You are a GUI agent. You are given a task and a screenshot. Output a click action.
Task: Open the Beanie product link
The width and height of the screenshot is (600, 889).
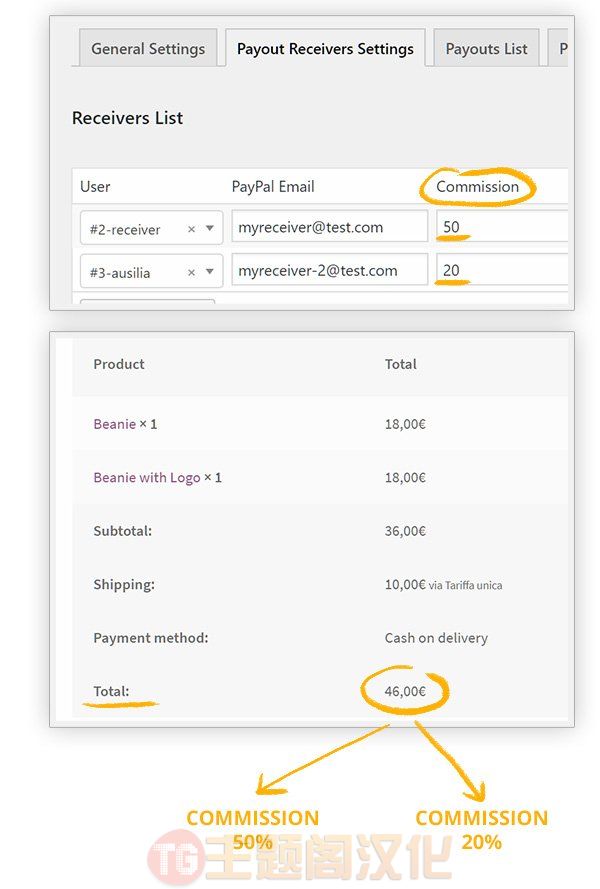pyautogui.click(x=115, y=424)
